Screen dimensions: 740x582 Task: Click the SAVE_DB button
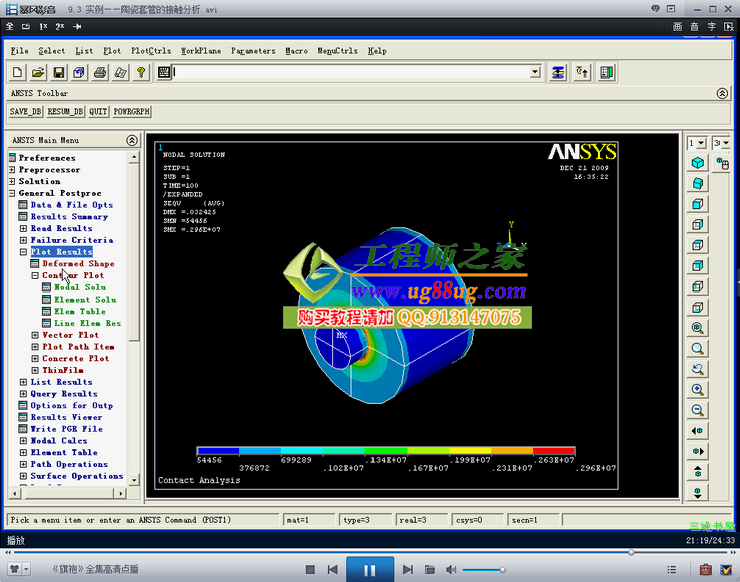click(x=25, y=112)
